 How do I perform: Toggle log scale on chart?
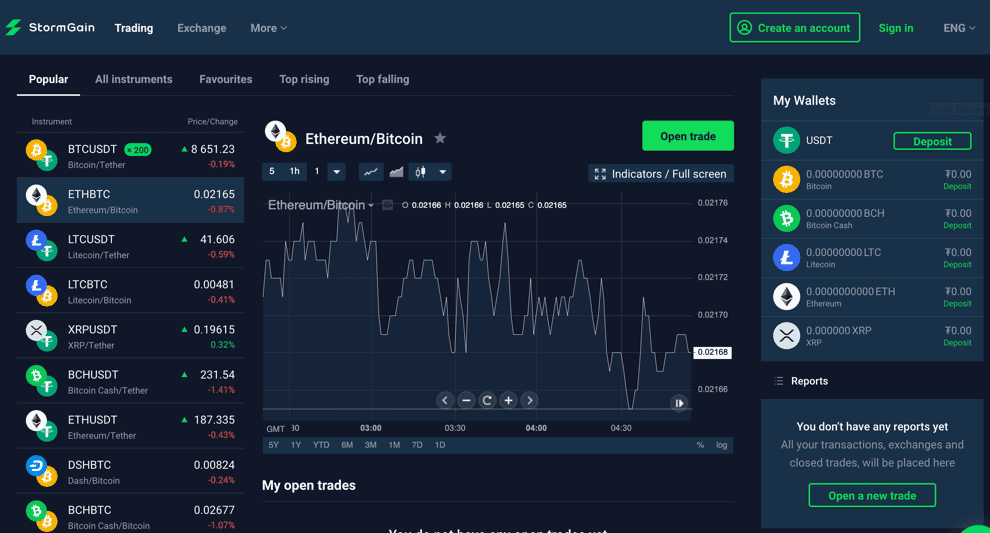pos(722,445)
